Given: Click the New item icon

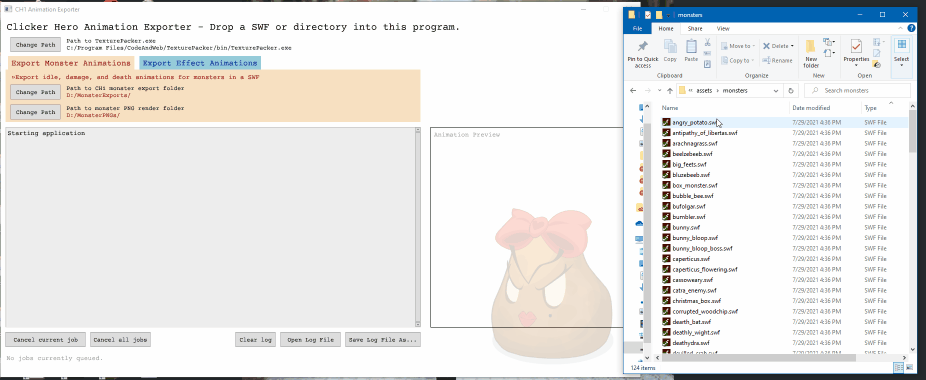Looking at the screenshot, I should (x=828, y=43).
